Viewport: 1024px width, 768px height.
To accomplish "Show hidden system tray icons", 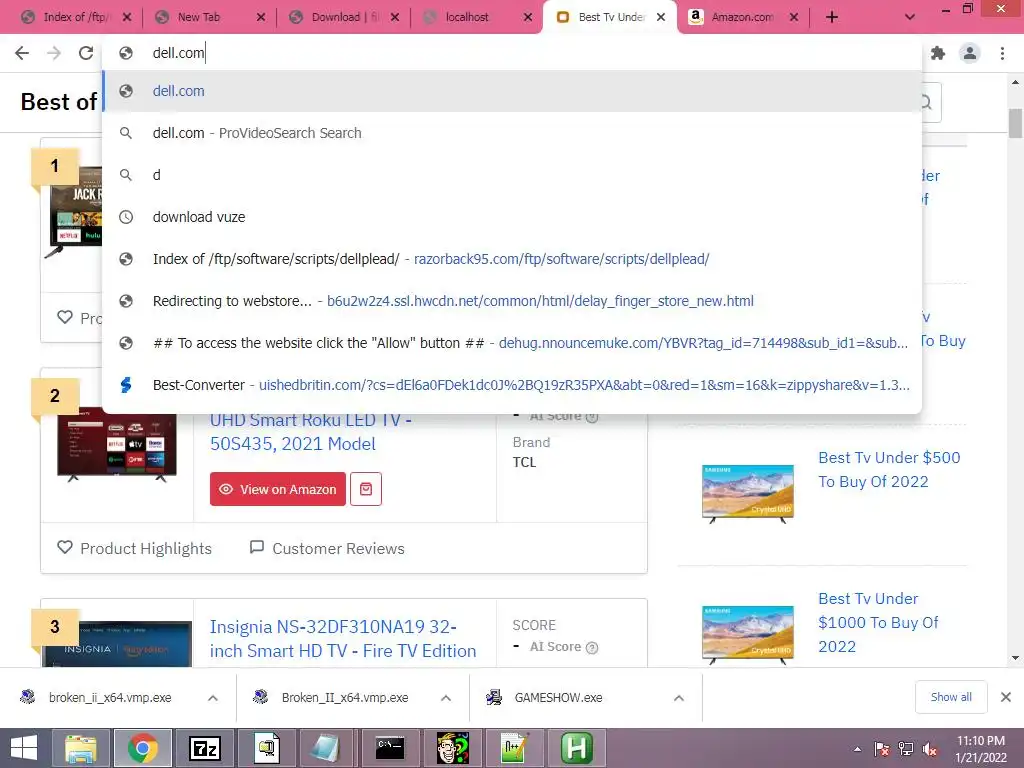I will tap(857, 749).
